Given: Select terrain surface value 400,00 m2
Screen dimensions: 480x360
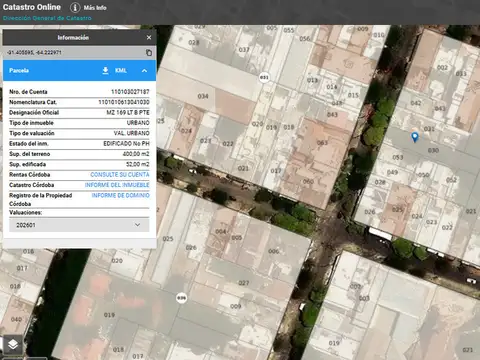Looking at the screenshot, I should [136, 154].
